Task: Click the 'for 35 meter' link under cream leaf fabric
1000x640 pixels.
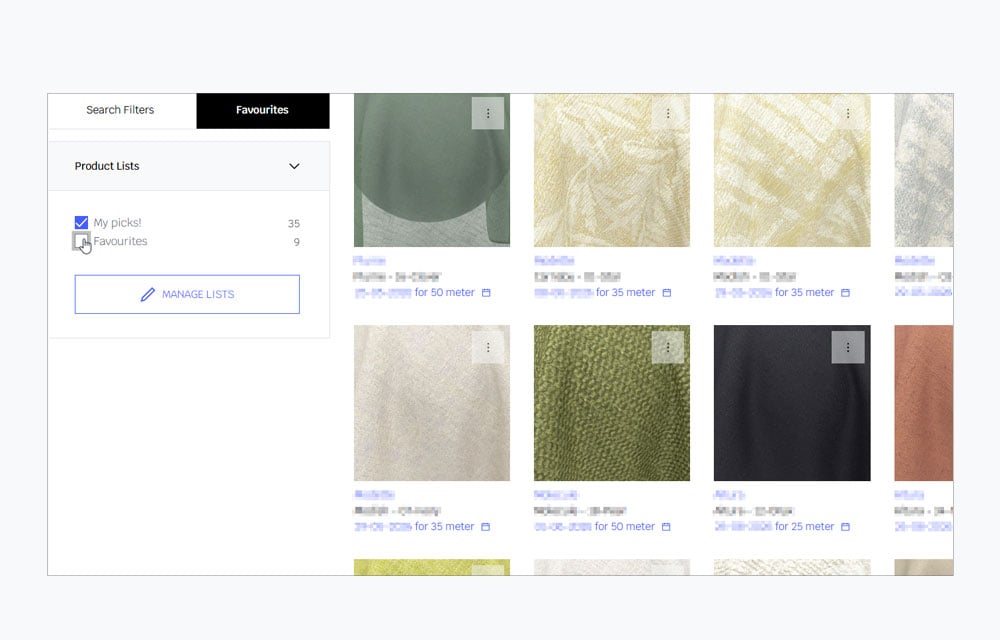Action: click(x=625, y=293)
